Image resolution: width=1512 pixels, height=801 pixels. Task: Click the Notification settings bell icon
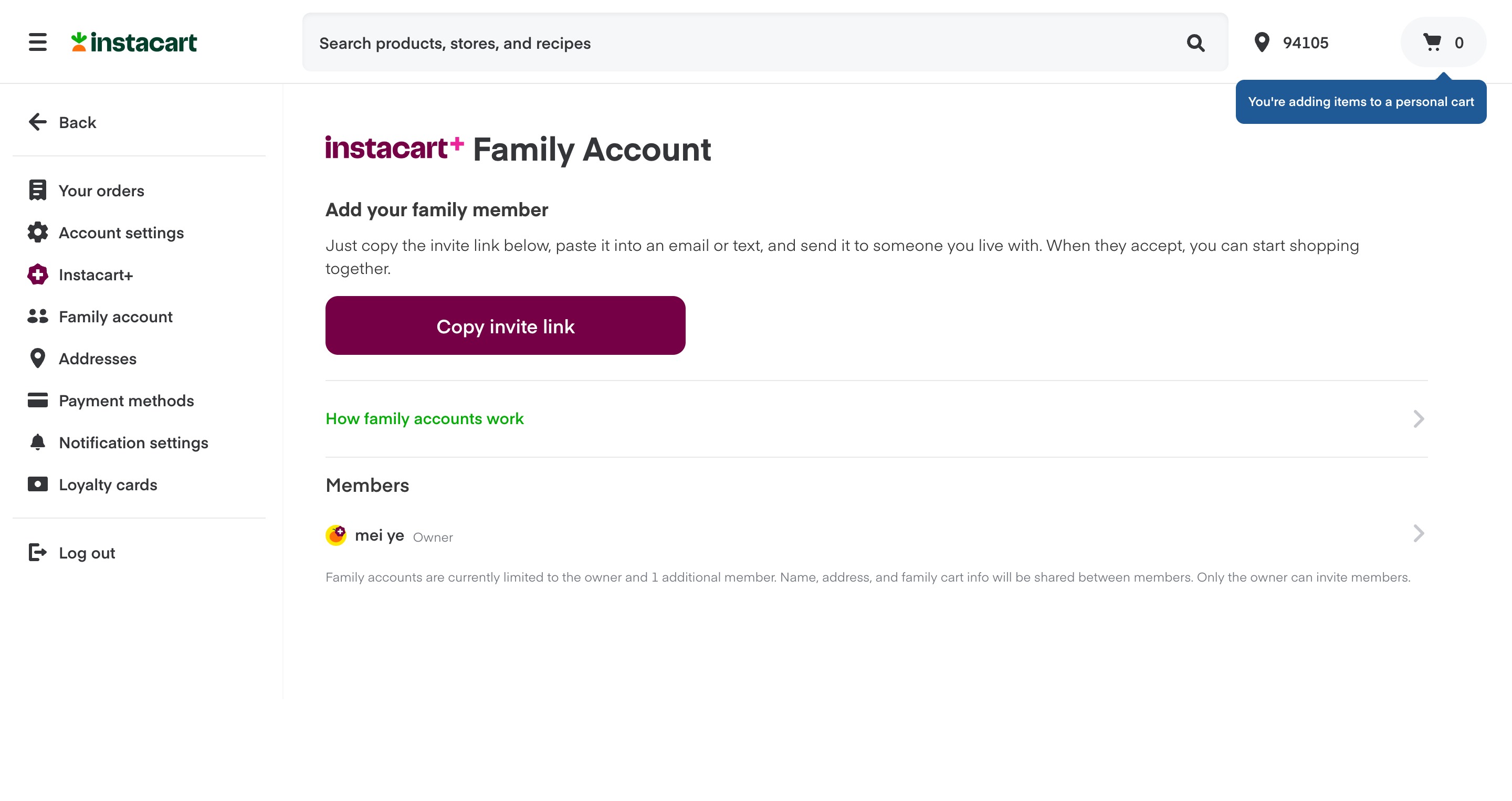[38, 442]
